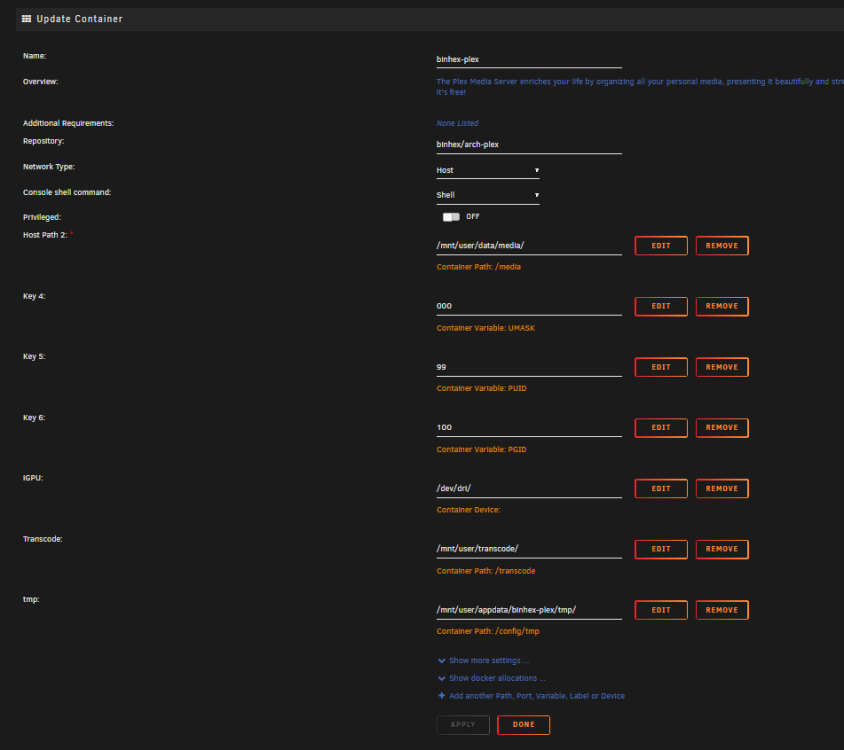This screenshot has height=750, width=844.
Task: Click the Update Container grid icon
Action: 26,19
